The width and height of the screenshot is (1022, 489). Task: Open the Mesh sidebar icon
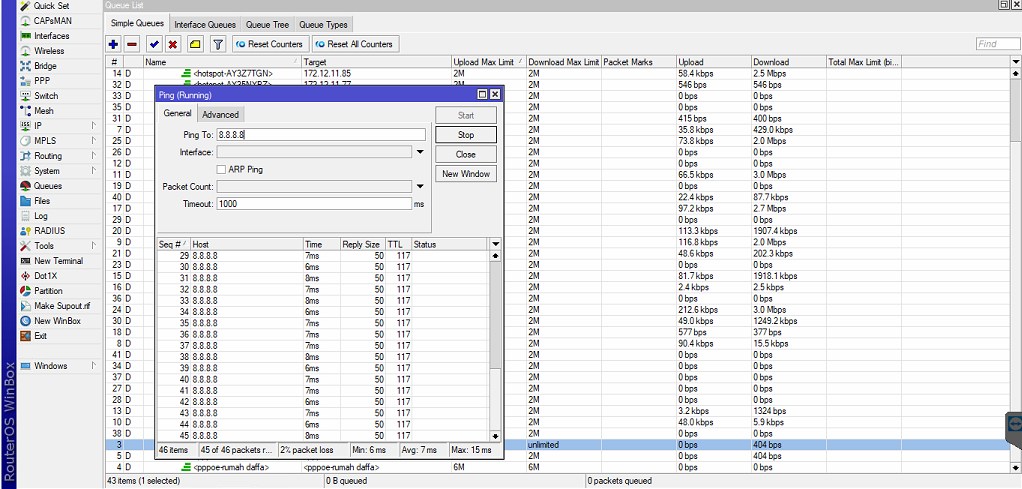(x=25, y=111)
